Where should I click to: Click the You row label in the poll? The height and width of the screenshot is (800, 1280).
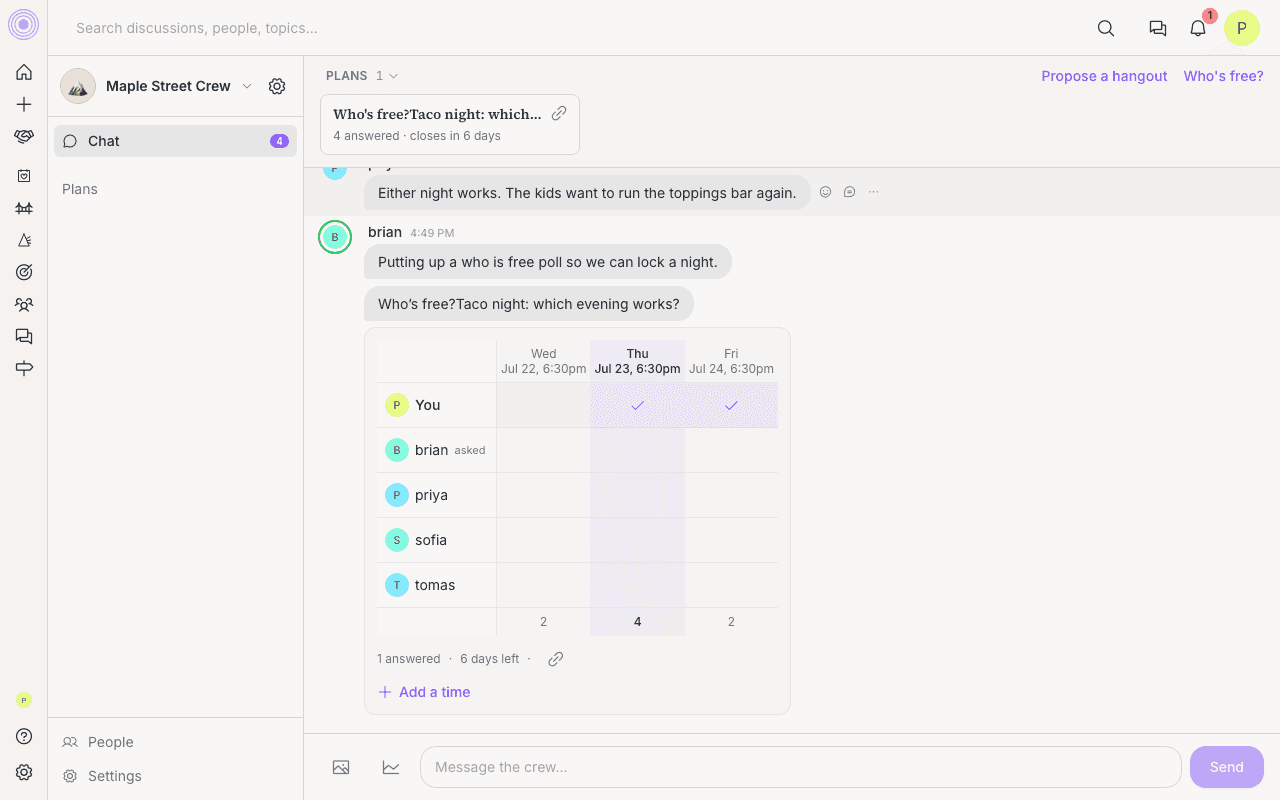[x=427, y=405]
